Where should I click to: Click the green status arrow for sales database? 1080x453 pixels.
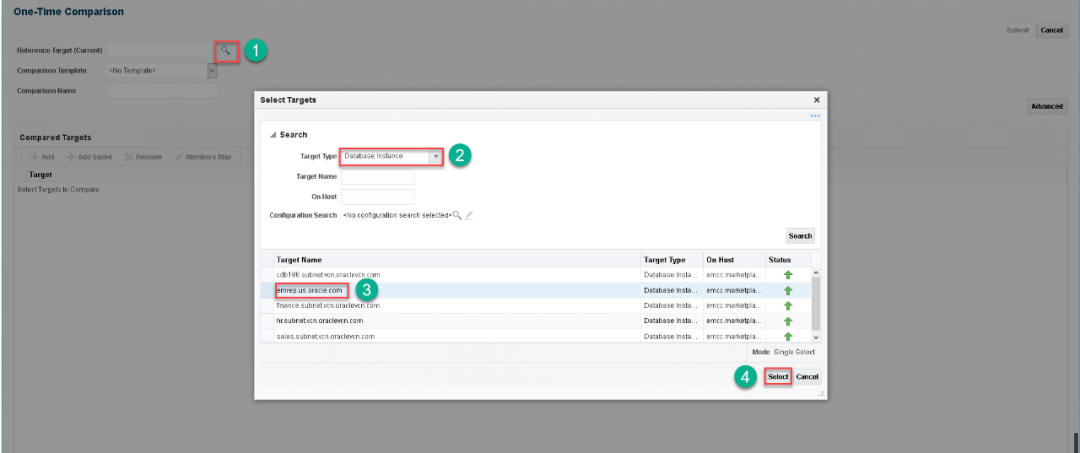point(788,337)
